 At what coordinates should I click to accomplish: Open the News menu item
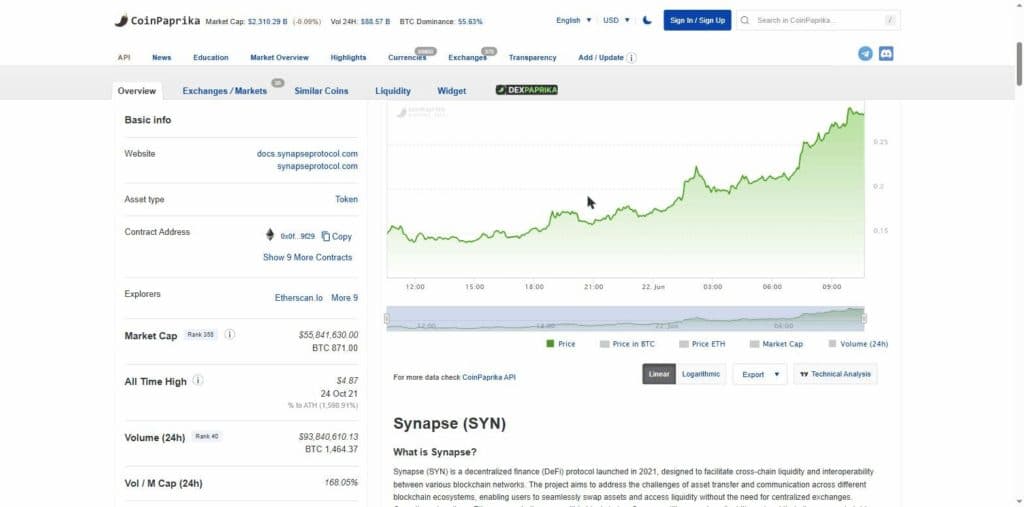(x=161, y=57)
